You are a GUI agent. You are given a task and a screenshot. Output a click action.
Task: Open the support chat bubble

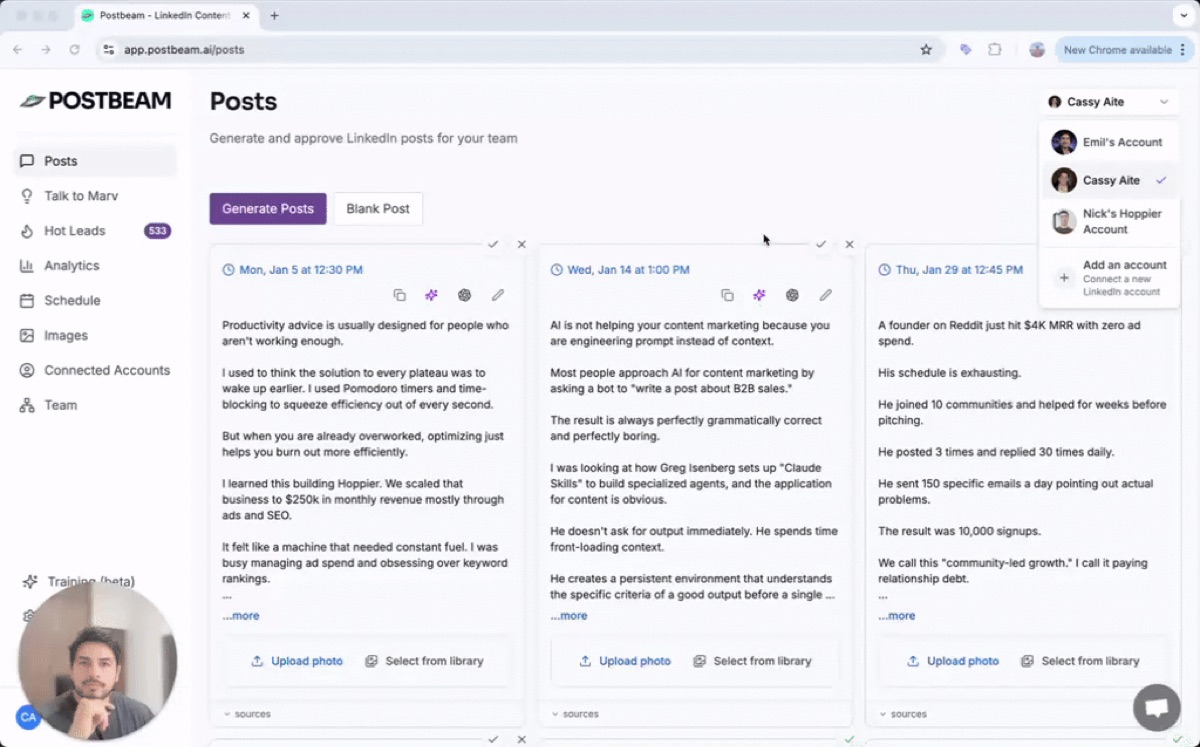pyautogui.click(x=1157, y=708)
